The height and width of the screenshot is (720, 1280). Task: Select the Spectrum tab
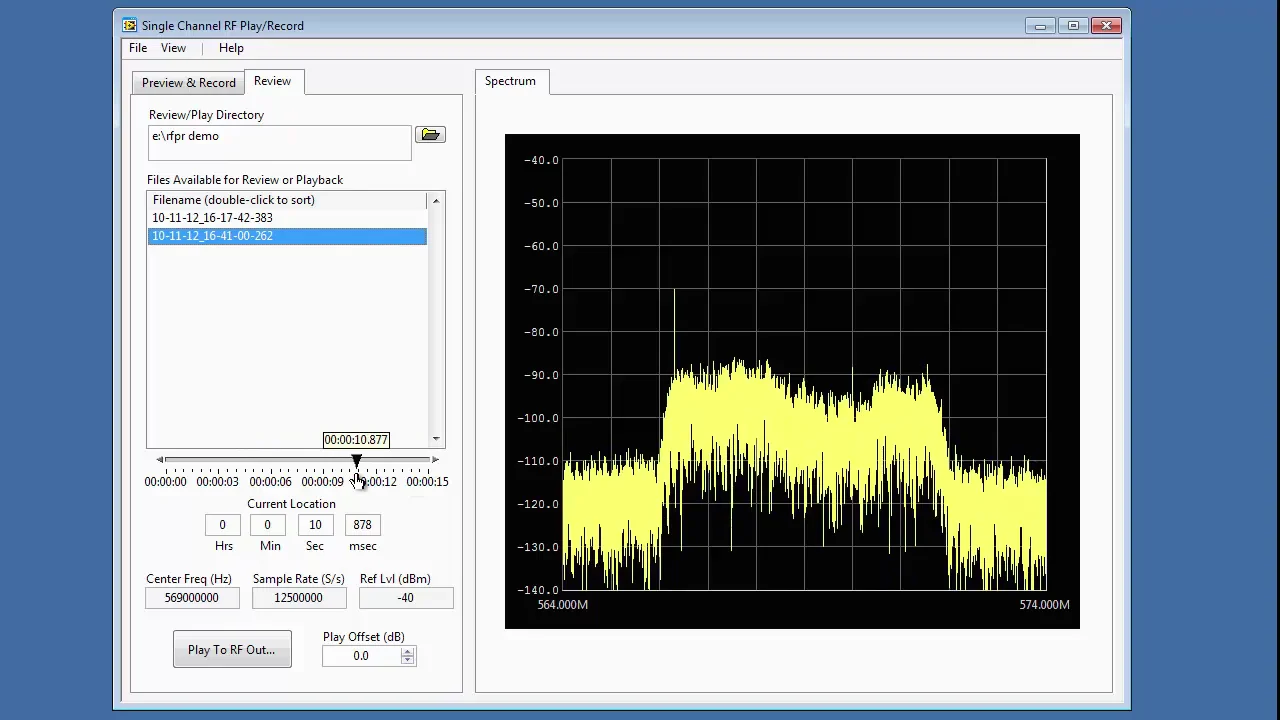coord(510,81)
